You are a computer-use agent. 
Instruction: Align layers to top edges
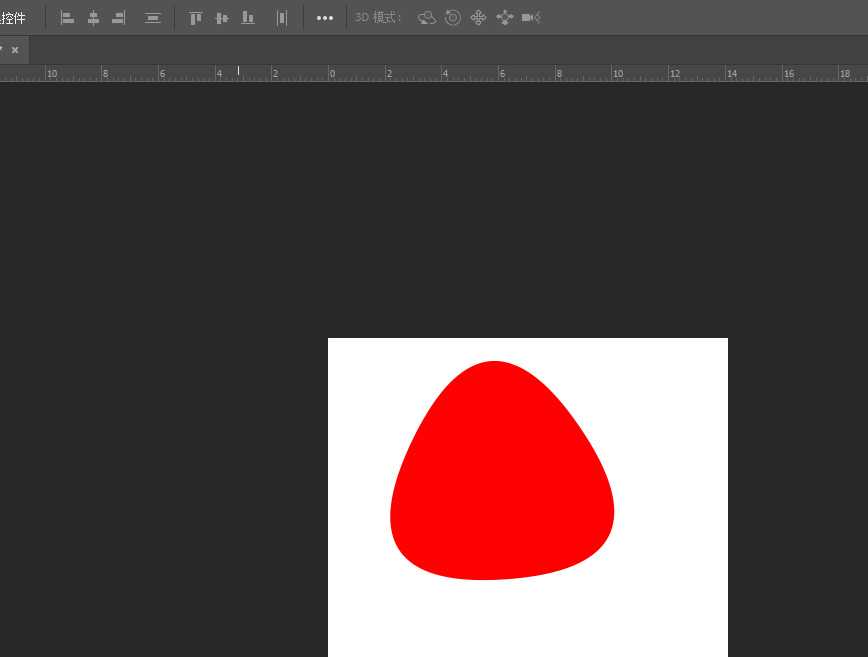[x=196, y=18]
